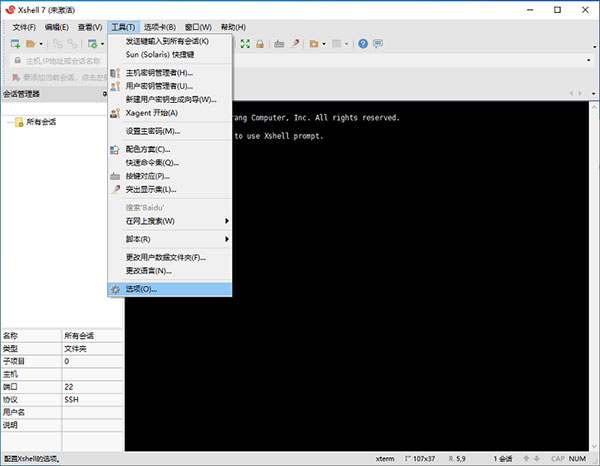Image resolution: width=600 pixels, height=466 pixels.
Task: Click the green fullscreen toolbar icon
Action: [245, 44]
